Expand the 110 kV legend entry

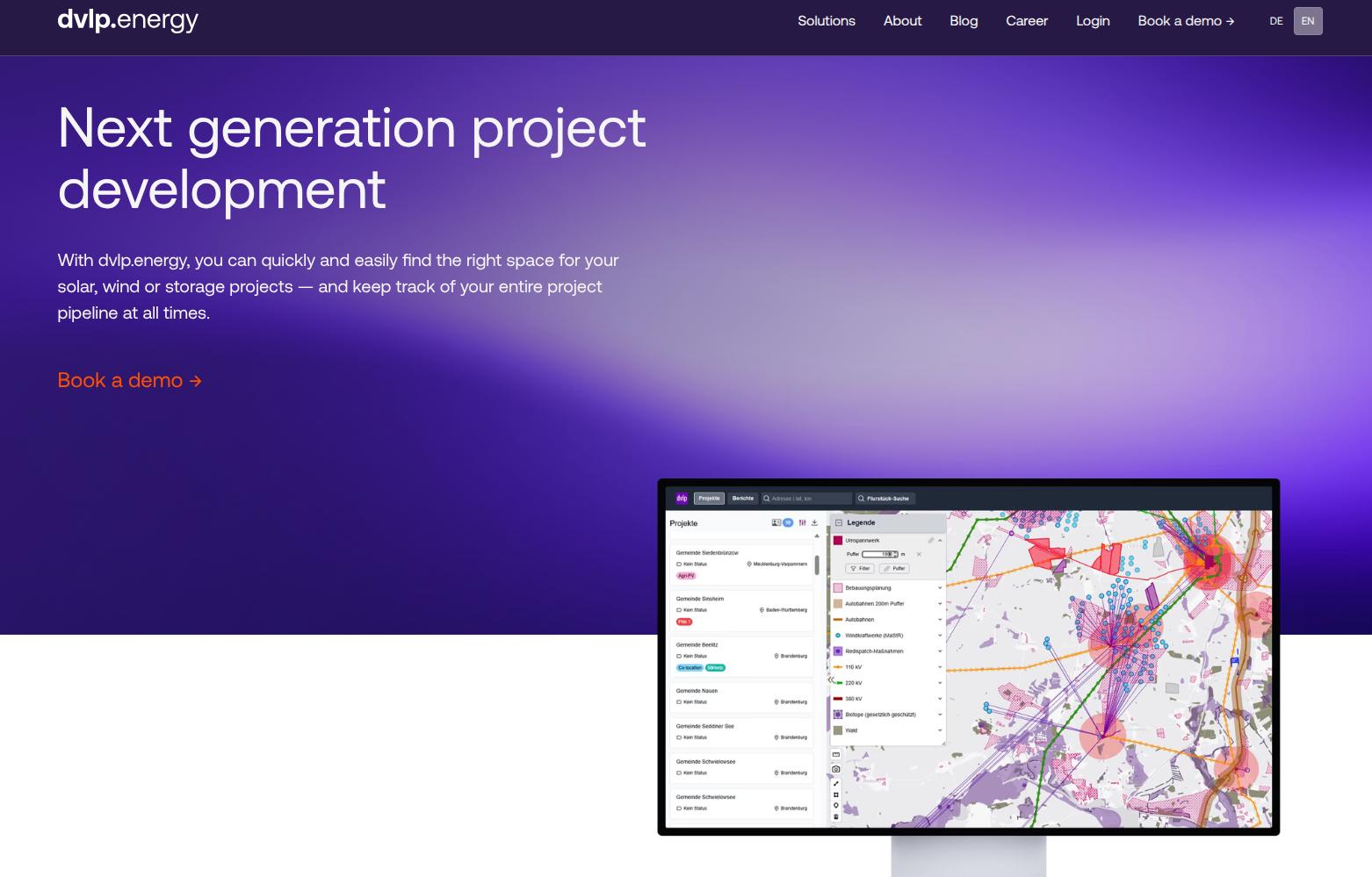940,667
